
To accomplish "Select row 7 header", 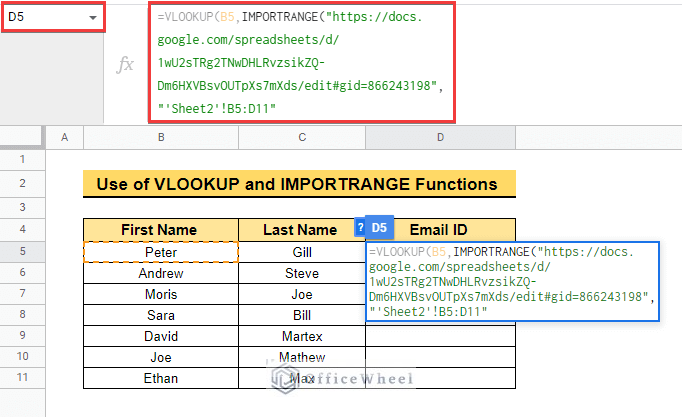I will (22, 294).
